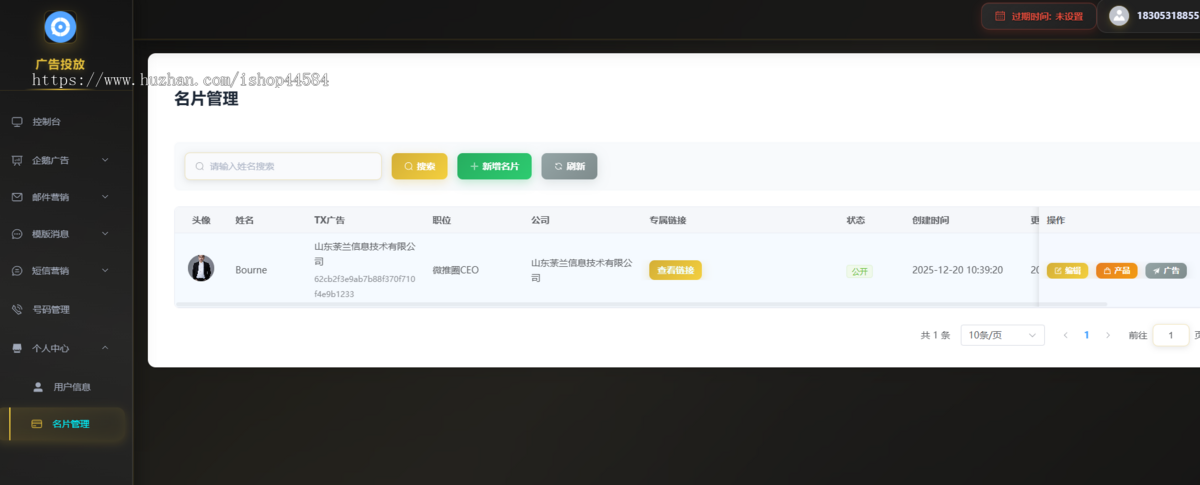Click the blue circular app logo
This screenshot has width=1200, height=485.
60,27
